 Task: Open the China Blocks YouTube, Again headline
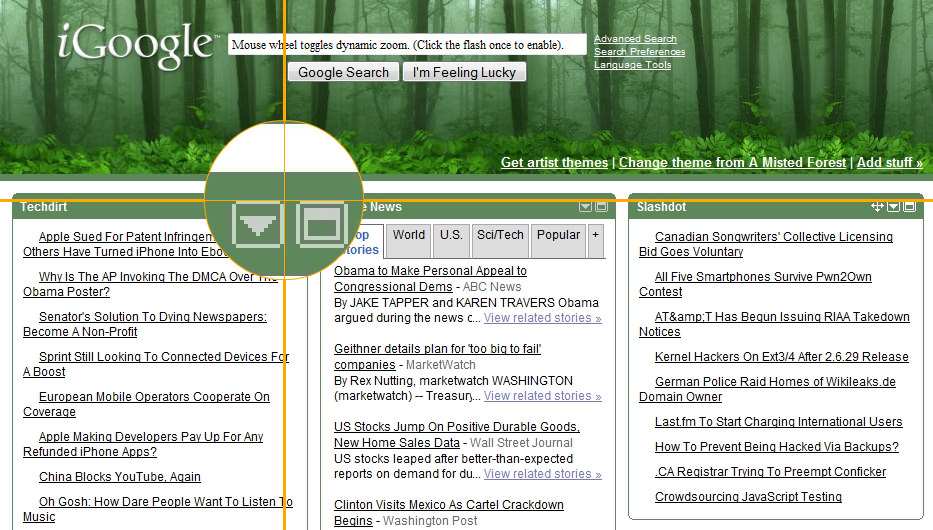[x=120, y=477]
